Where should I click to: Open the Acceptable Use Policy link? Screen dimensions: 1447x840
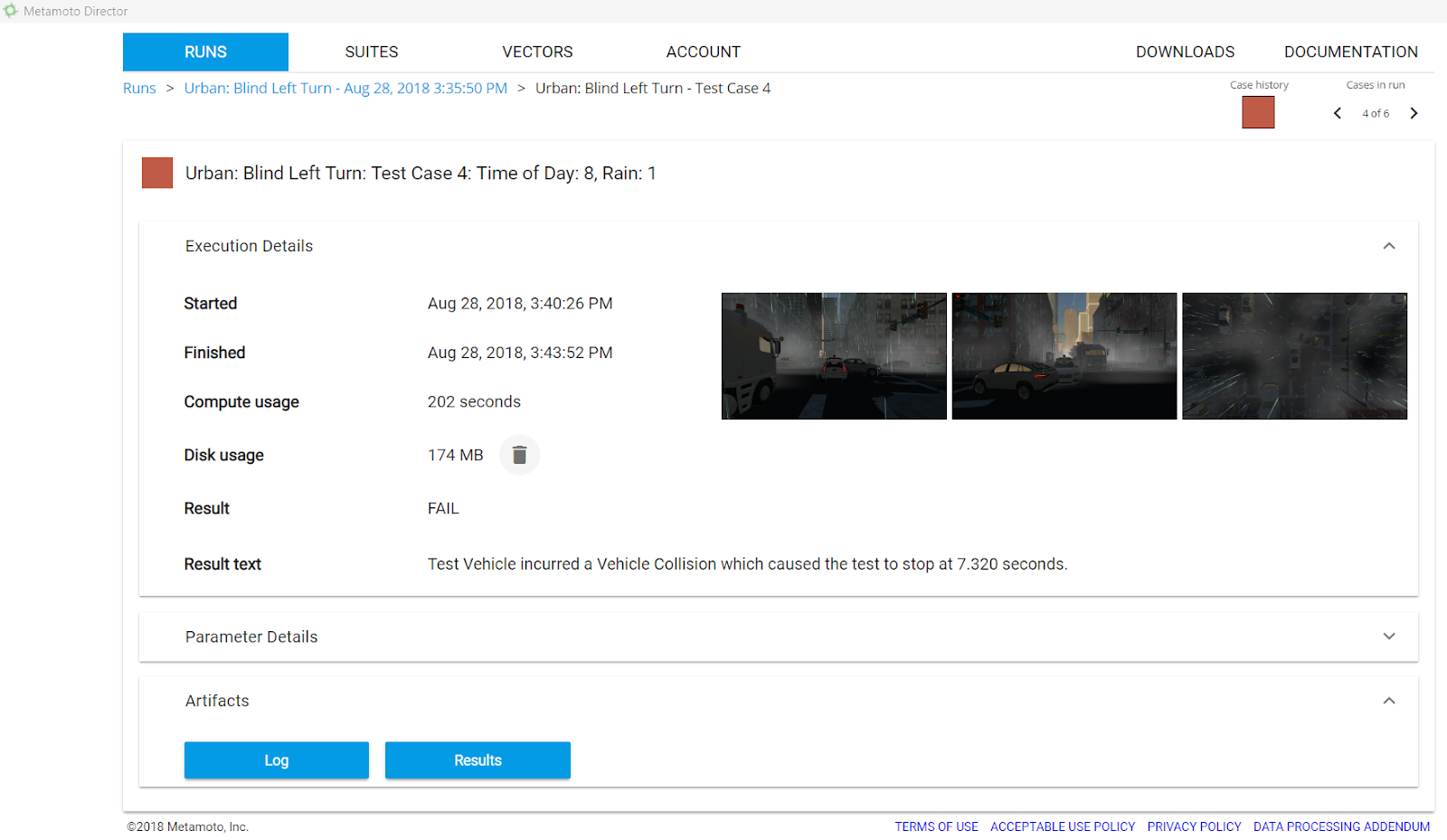coord(1063,826)
